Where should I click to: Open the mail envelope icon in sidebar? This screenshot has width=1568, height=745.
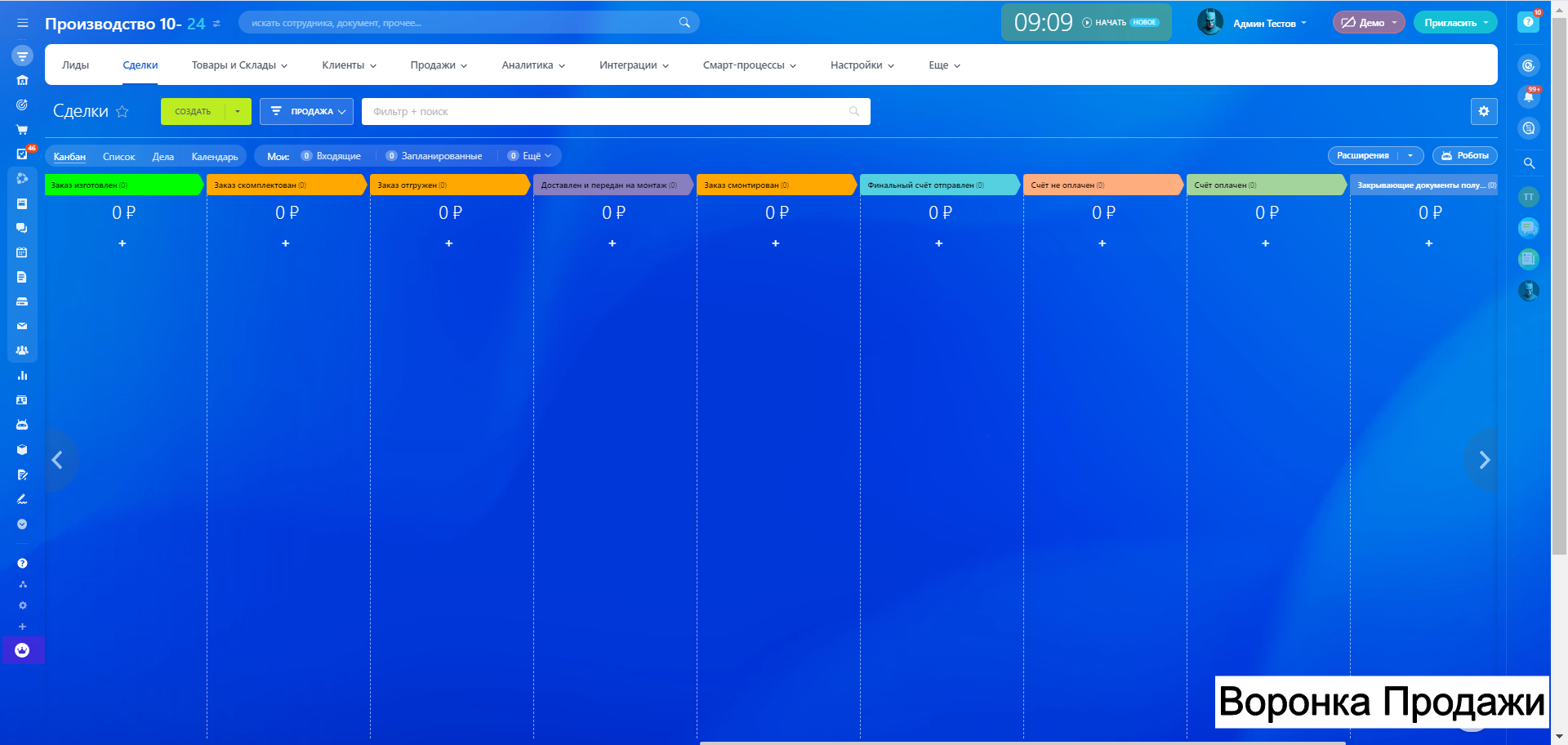point(22,326)
